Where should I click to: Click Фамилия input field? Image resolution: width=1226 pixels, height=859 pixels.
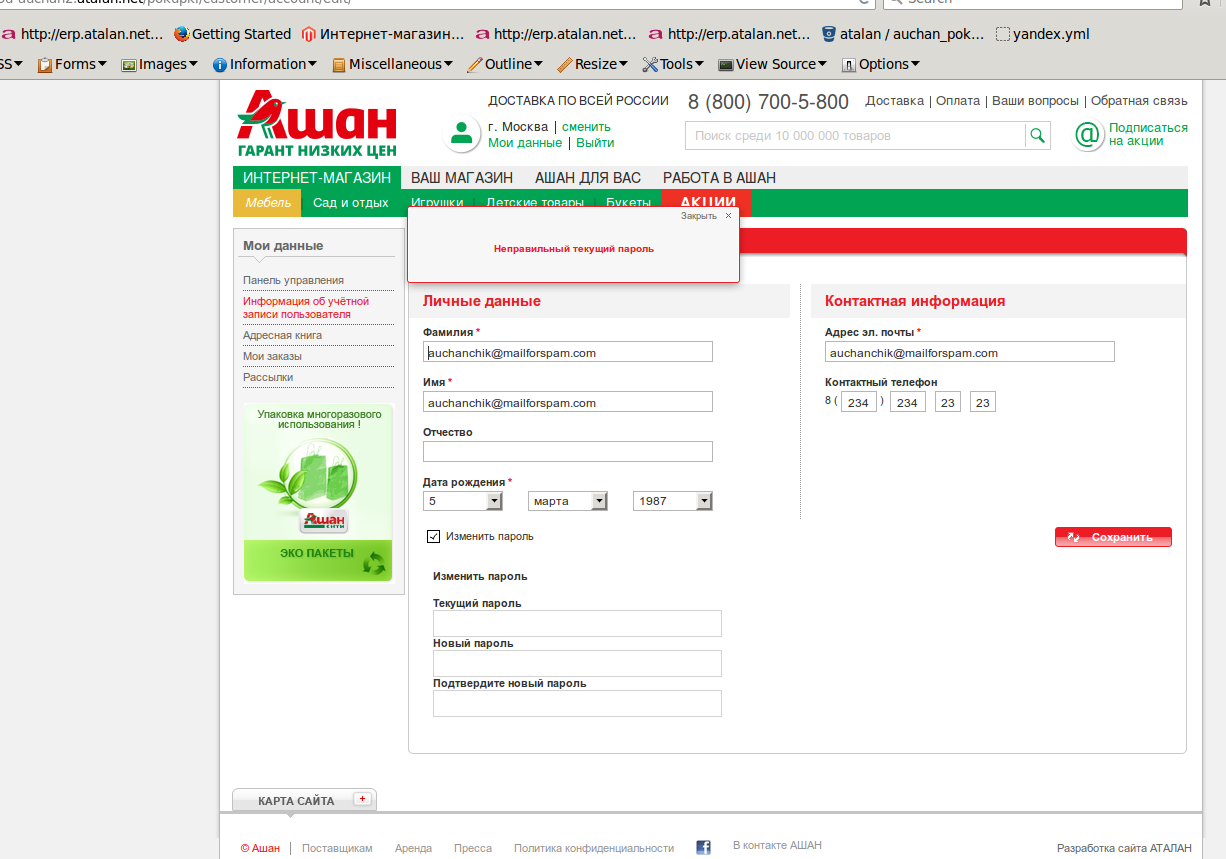coord(568,352)
